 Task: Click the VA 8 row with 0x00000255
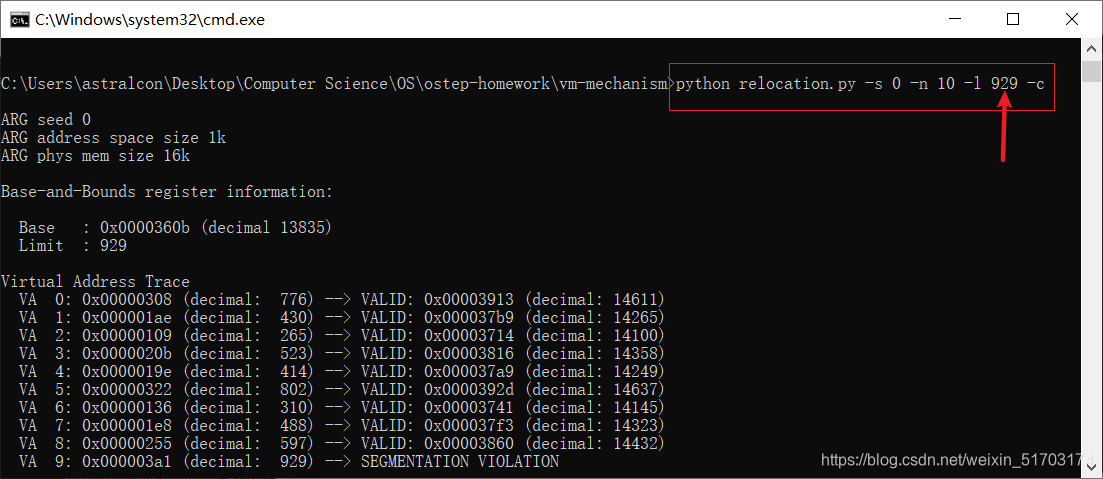point(342,444)
